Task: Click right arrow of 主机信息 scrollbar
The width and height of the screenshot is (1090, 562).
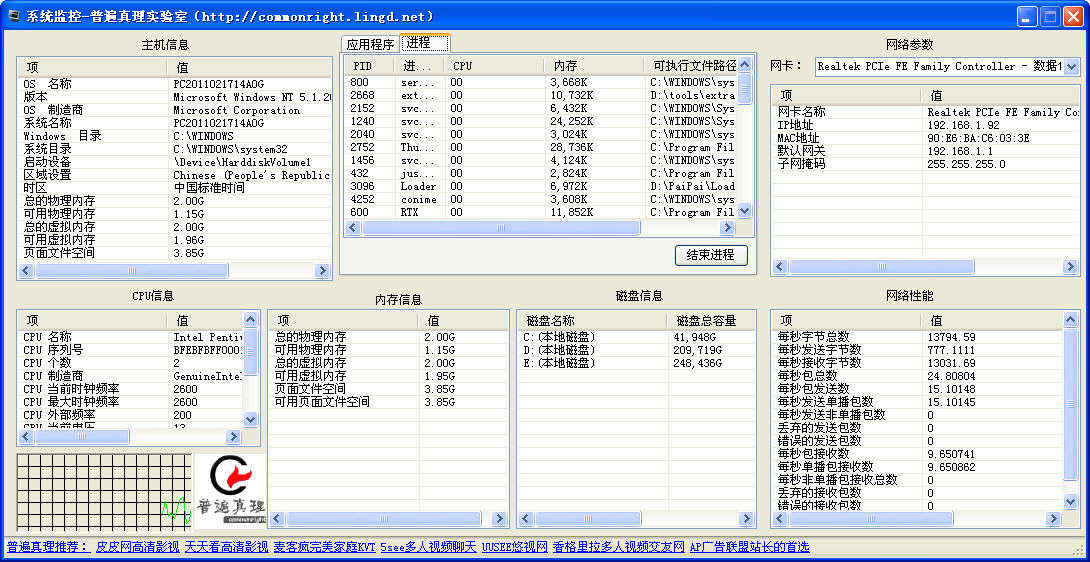Action: click(322, 271)
